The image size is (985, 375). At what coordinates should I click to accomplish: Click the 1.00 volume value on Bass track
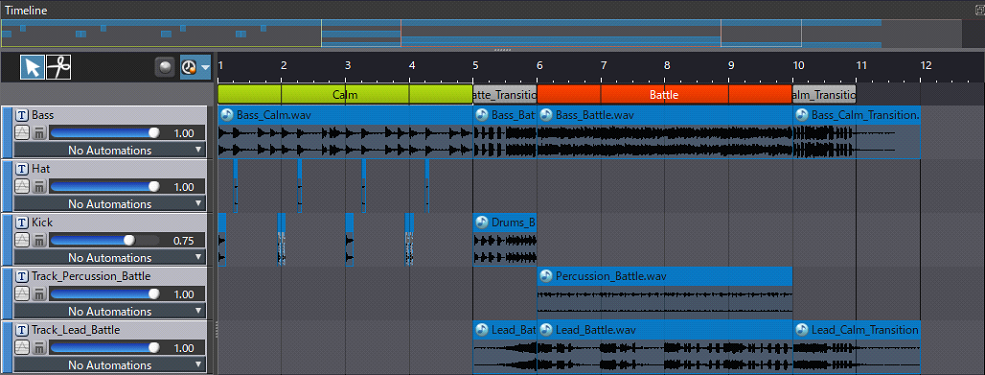(184, 133)
